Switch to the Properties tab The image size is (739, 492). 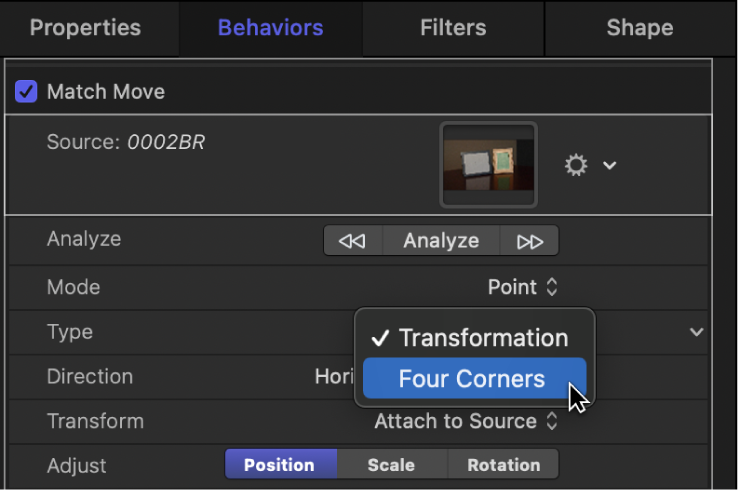pyautogui.click(x=85, y=28)
